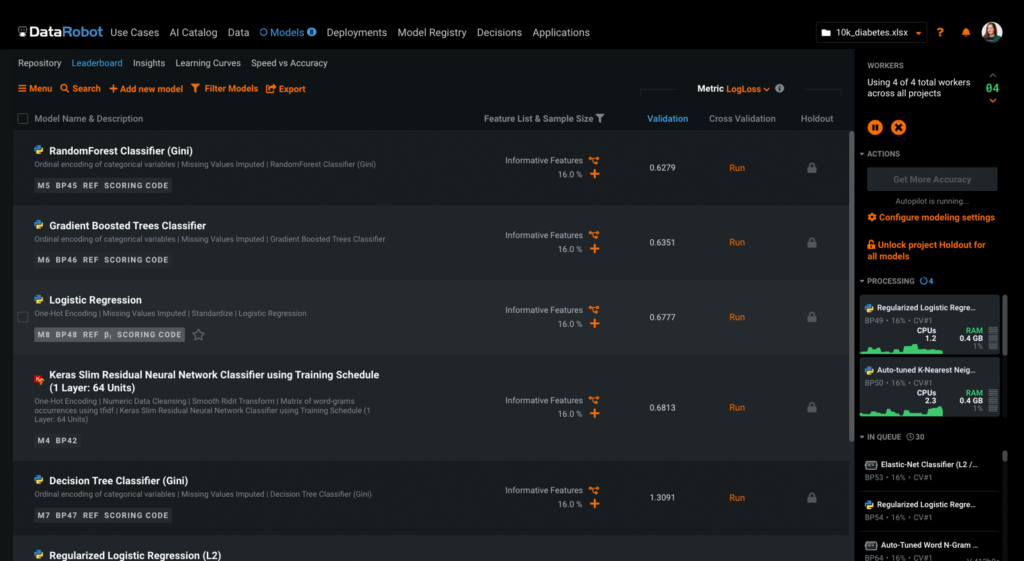The image size is (1024, 561).
Task: Open the Regularized Logistic Regression BP49 processing job
Action: (x=929, y=324)
